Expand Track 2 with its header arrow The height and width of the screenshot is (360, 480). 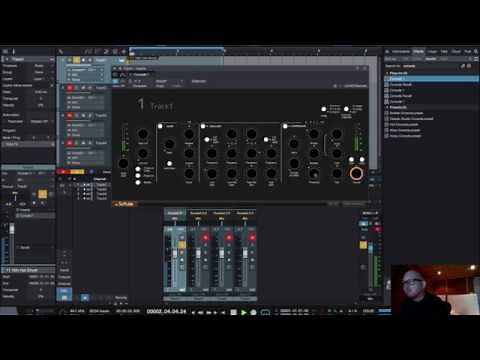[x=63, y=88]
